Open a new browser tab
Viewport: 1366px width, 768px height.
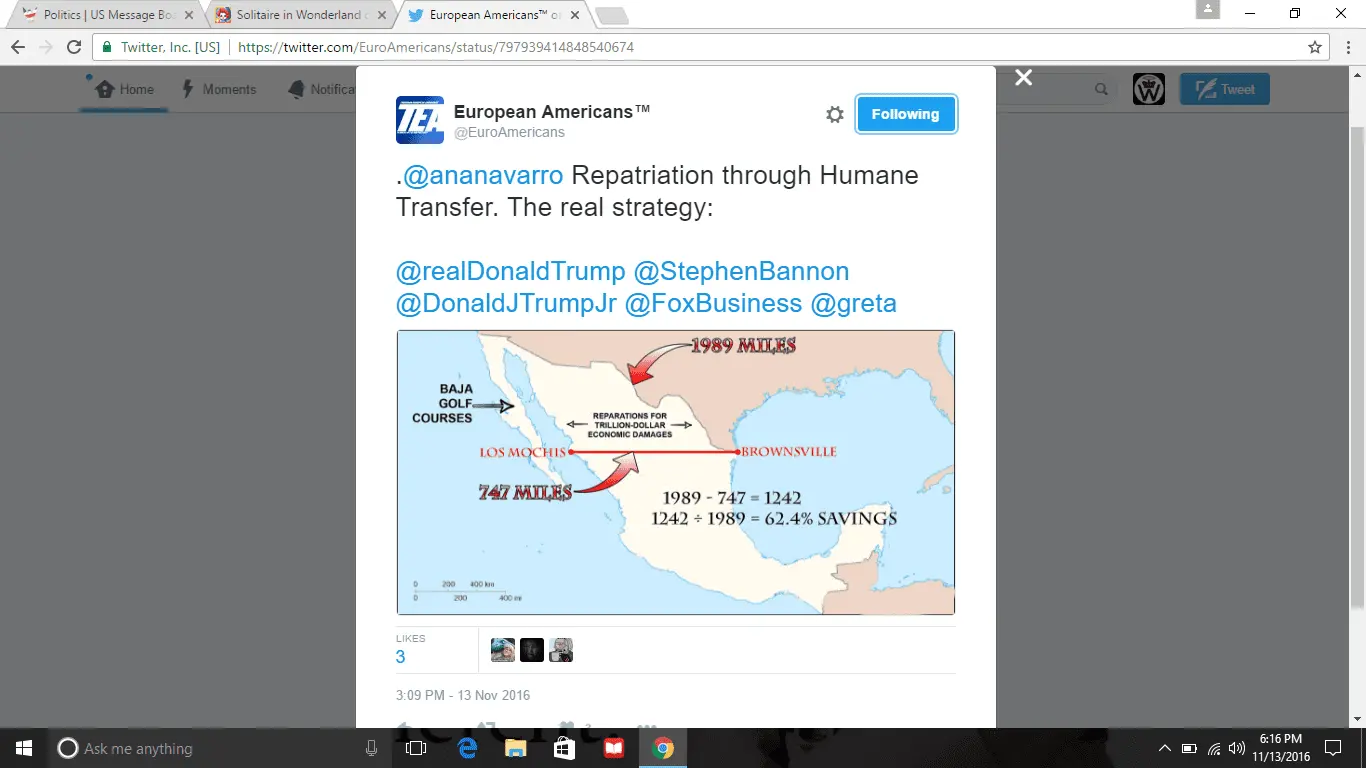611,15
